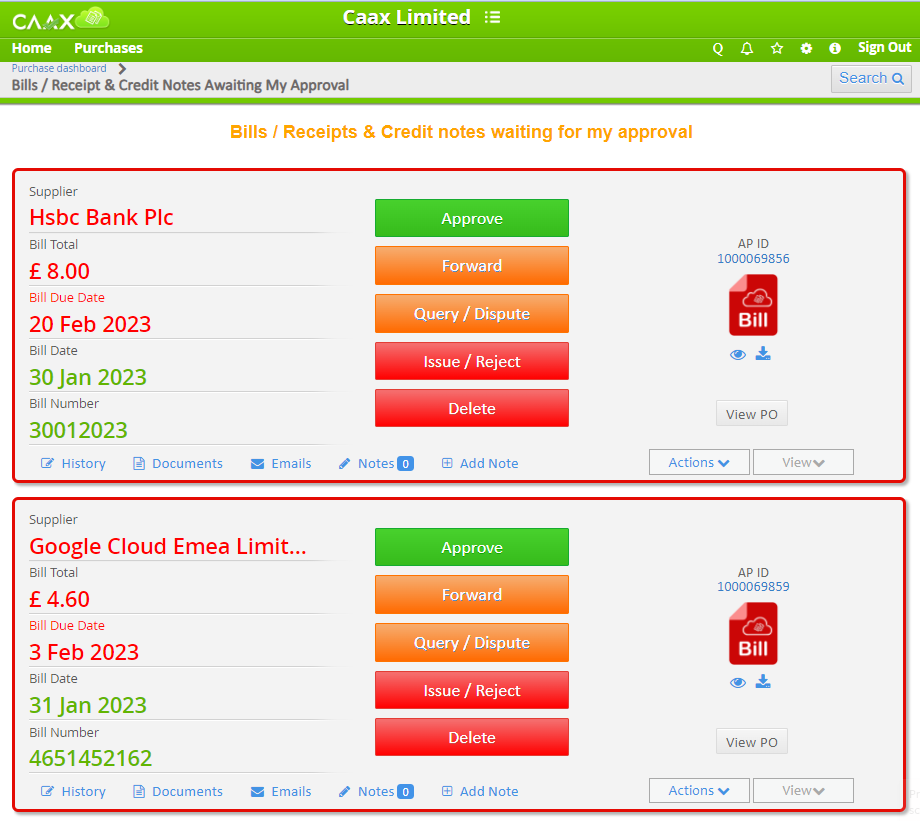
Task: Click the breadcrumb chevron after Purchase dashboard
Action: coord(122,69)
